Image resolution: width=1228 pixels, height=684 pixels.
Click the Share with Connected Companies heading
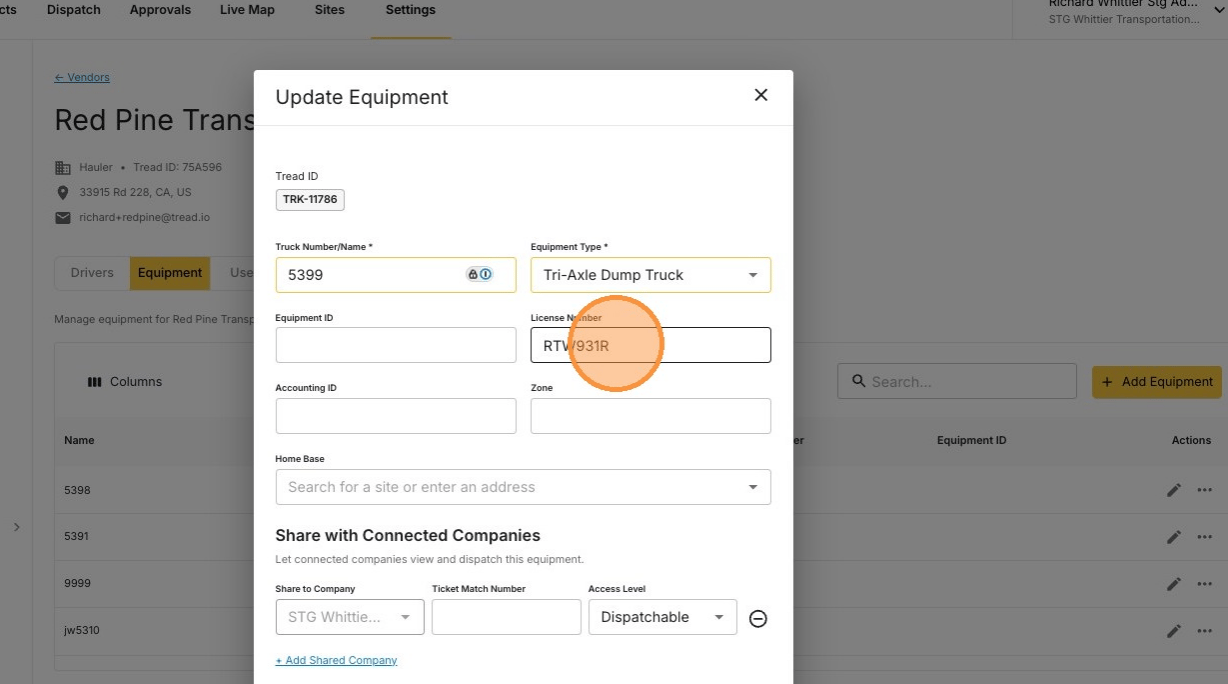(x=408, y=535)
